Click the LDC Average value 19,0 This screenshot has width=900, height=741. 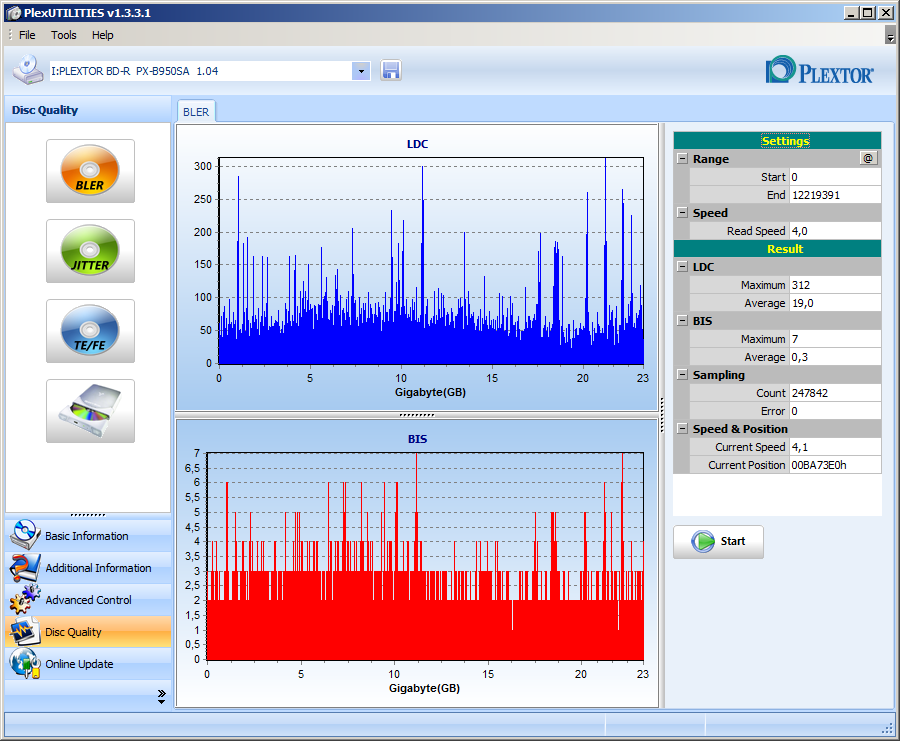coord(835,302)
